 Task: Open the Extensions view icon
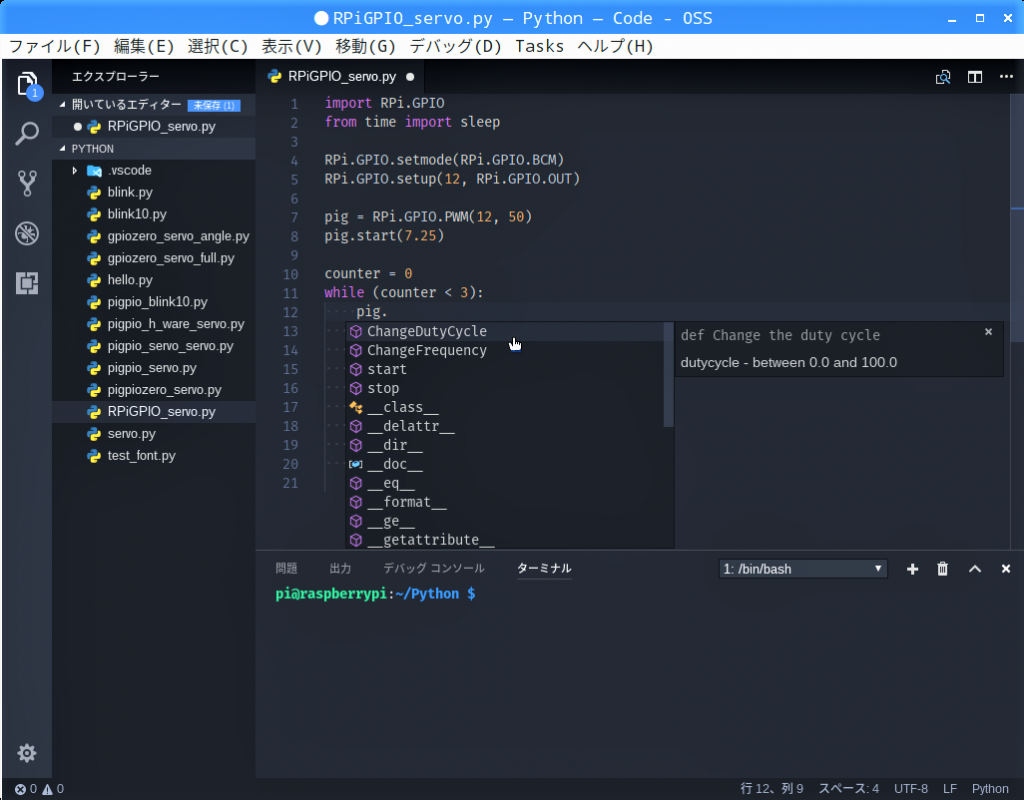coord(27,283)
